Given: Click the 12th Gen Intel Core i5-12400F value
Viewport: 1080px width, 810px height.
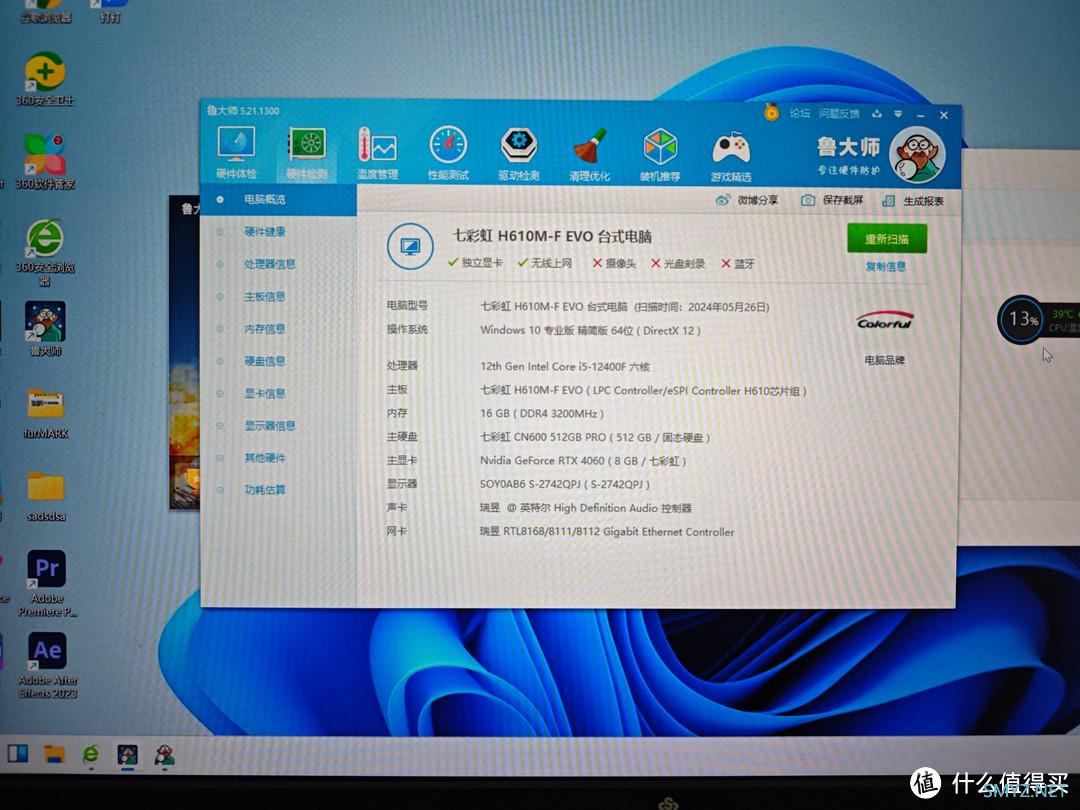Looking at the screenshot, I should coord(565,366).
